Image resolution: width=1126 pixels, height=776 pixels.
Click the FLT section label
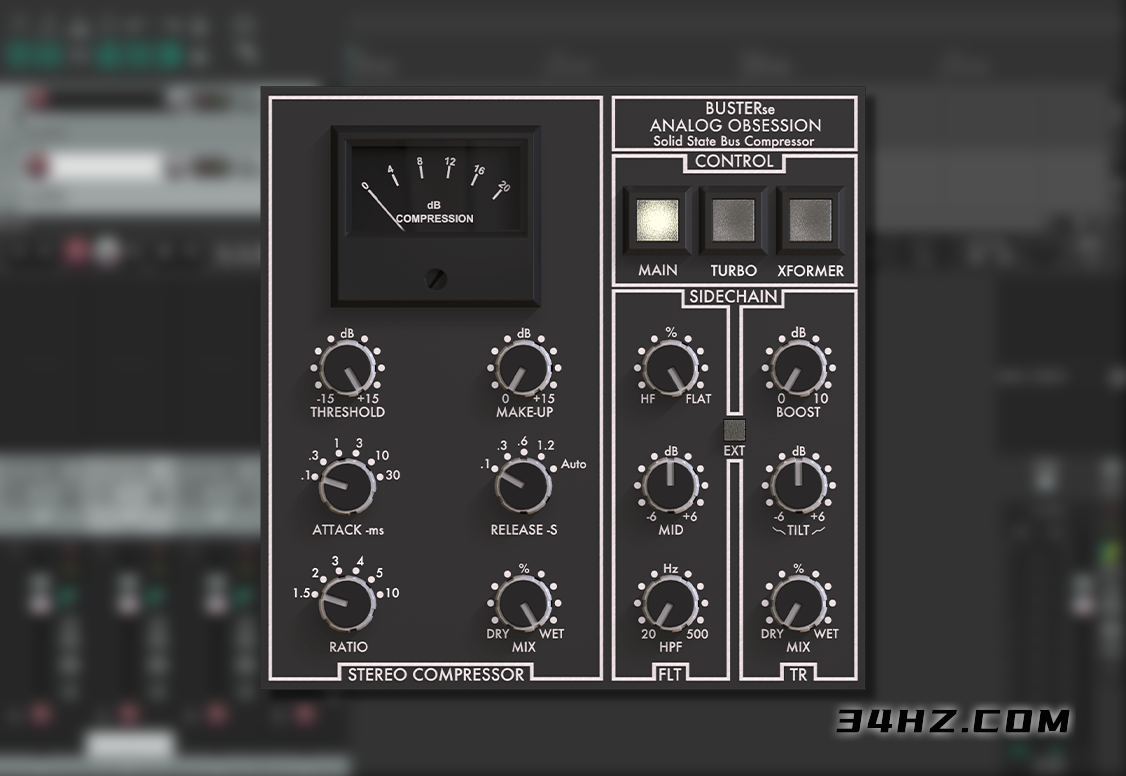[669, 675]
